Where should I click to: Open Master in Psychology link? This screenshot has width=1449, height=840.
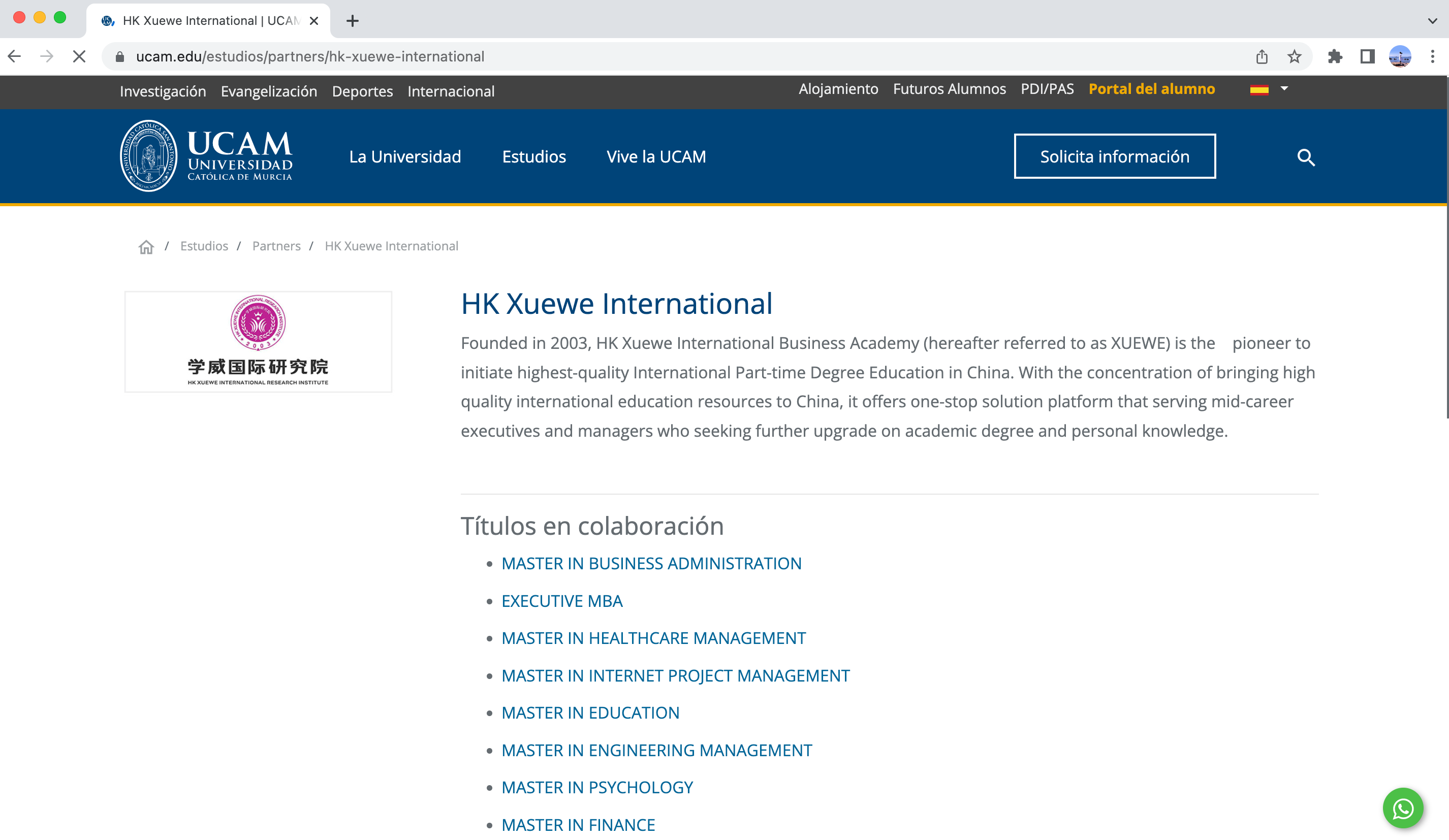[x=597, y=787]
